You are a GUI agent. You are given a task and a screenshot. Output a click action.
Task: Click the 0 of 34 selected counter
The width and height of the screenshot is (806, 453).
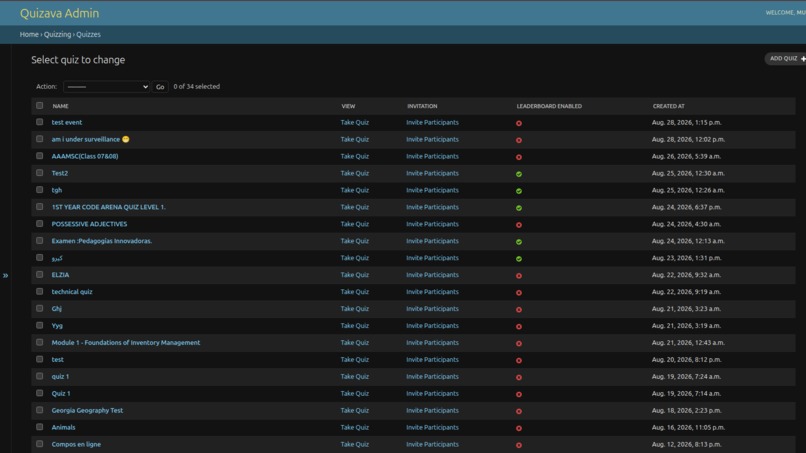click(196, 86)
